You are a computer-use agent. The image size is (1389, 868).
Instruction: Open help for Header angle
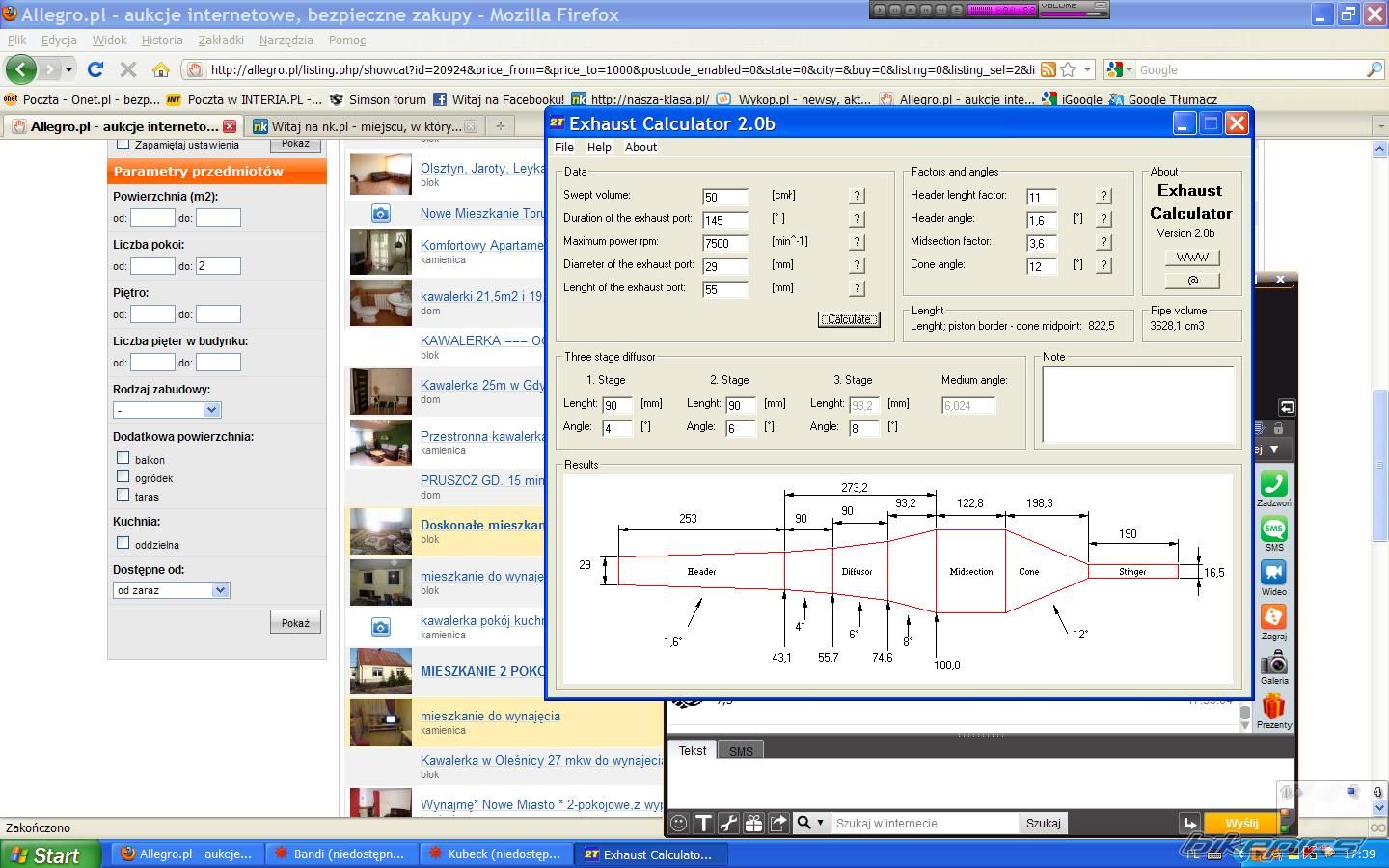click(x=1104, y=219)
